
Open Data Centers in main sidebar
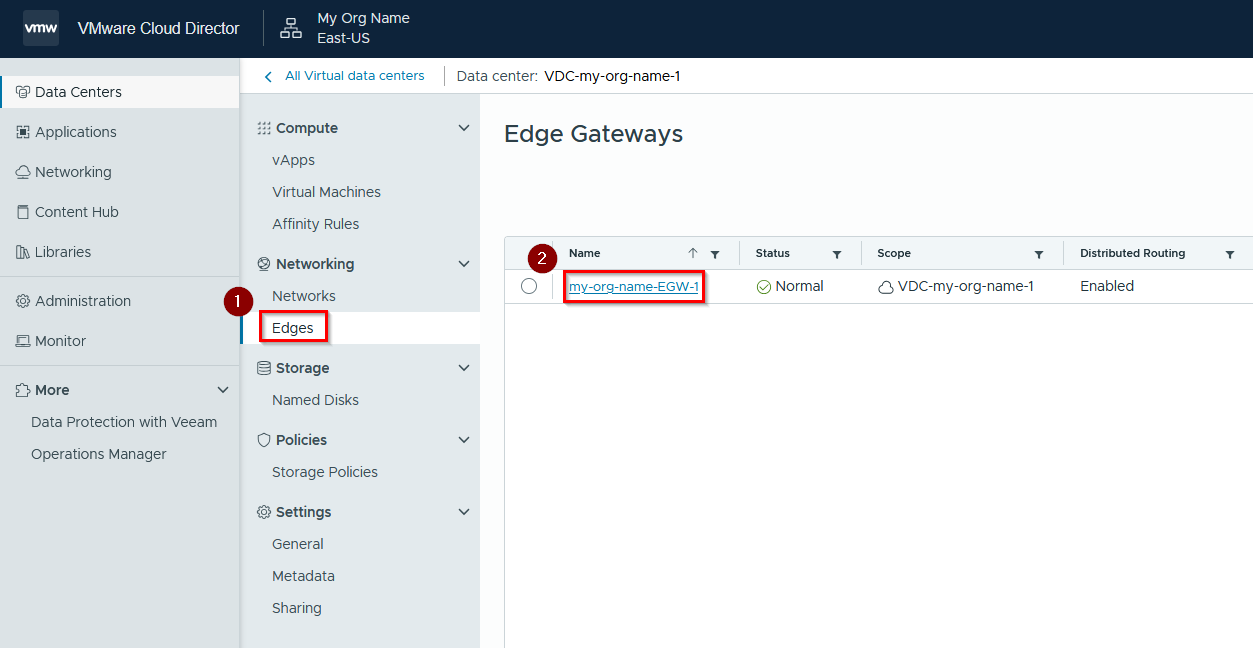120,92
